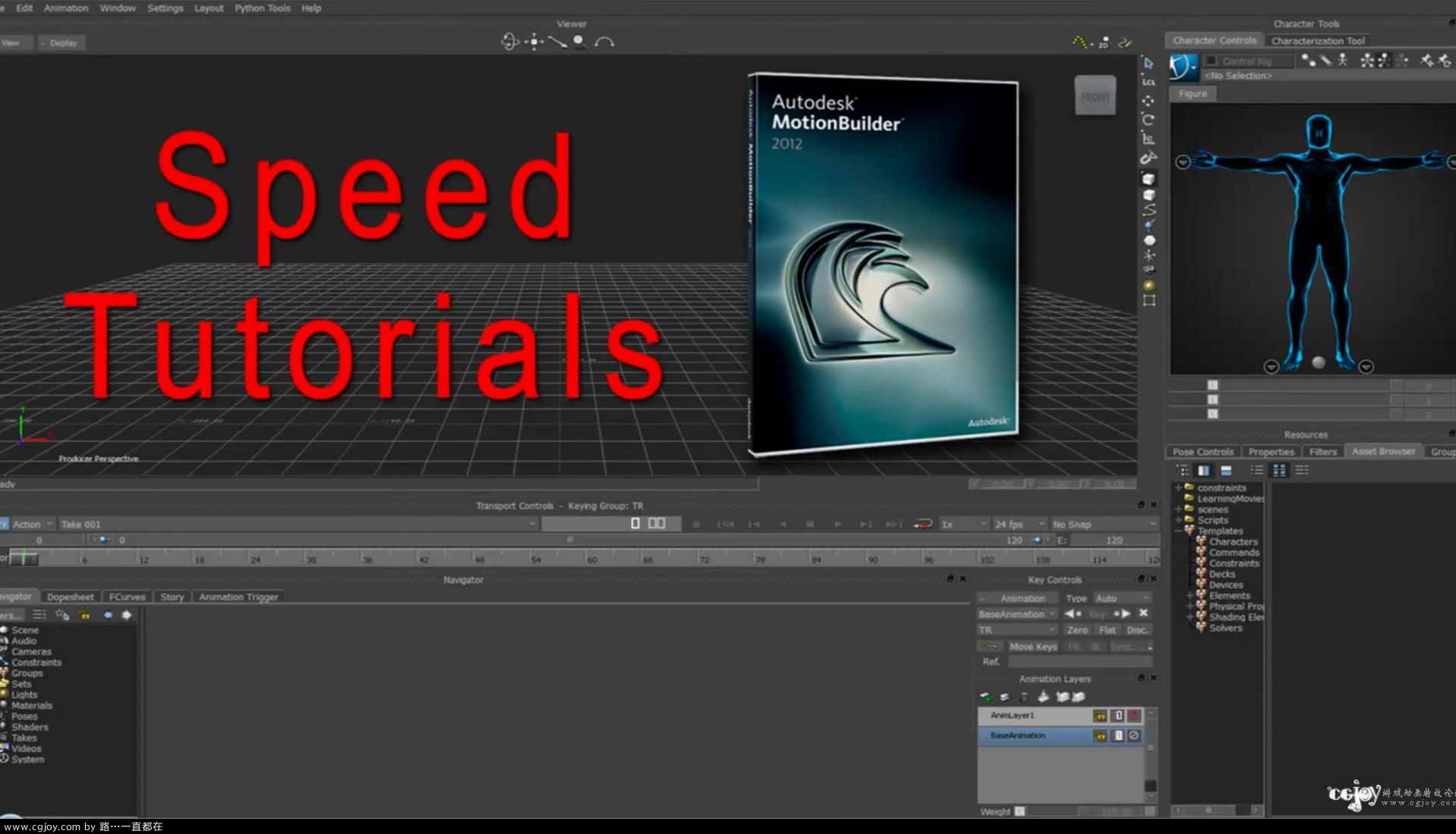Viewport: 1456px width, 834px height.
Task: Click the stop button in Transport Controls
Action: click(809, 524)
